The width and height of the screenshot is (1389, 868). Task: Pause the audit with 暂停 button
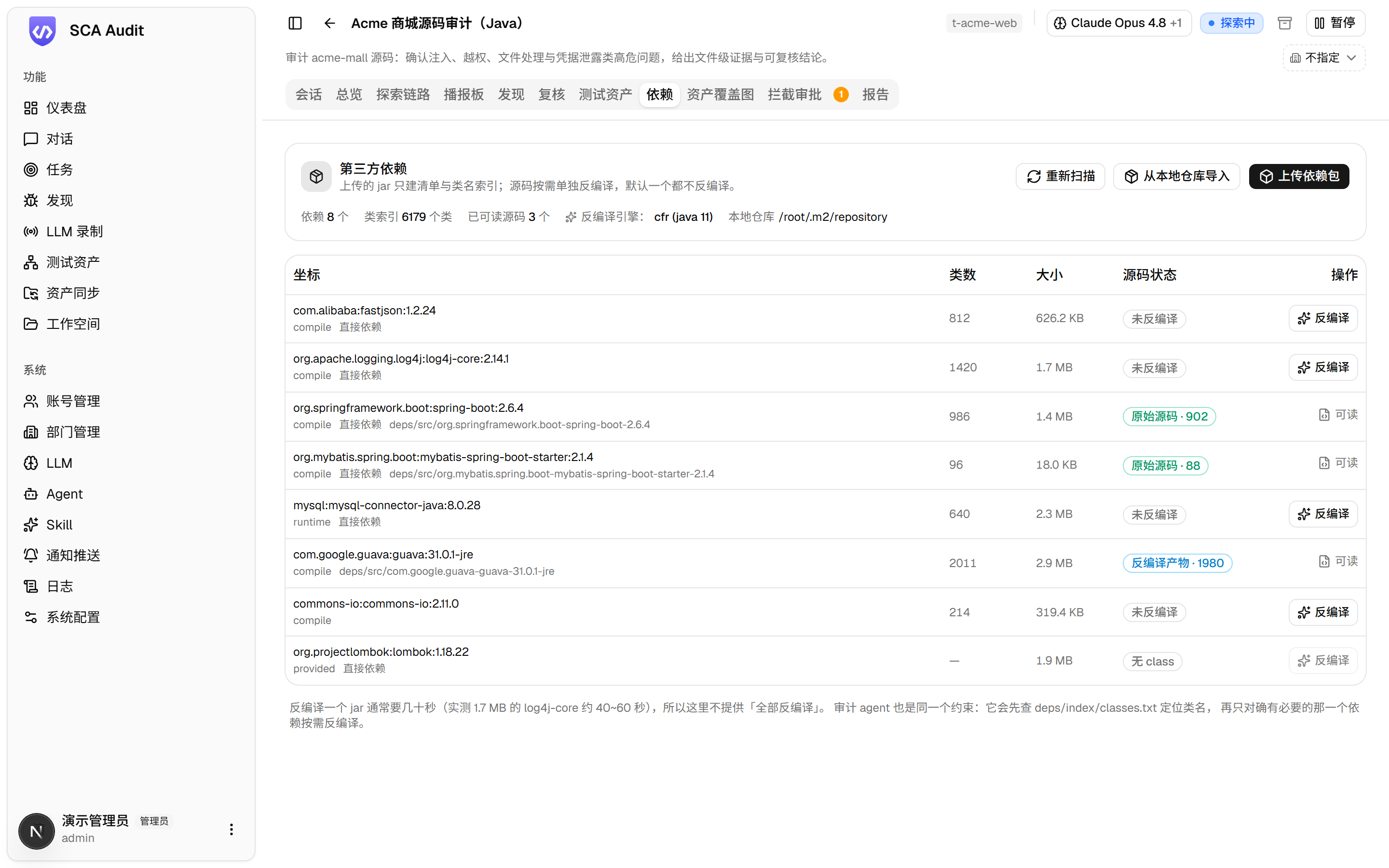(1335, 23)
